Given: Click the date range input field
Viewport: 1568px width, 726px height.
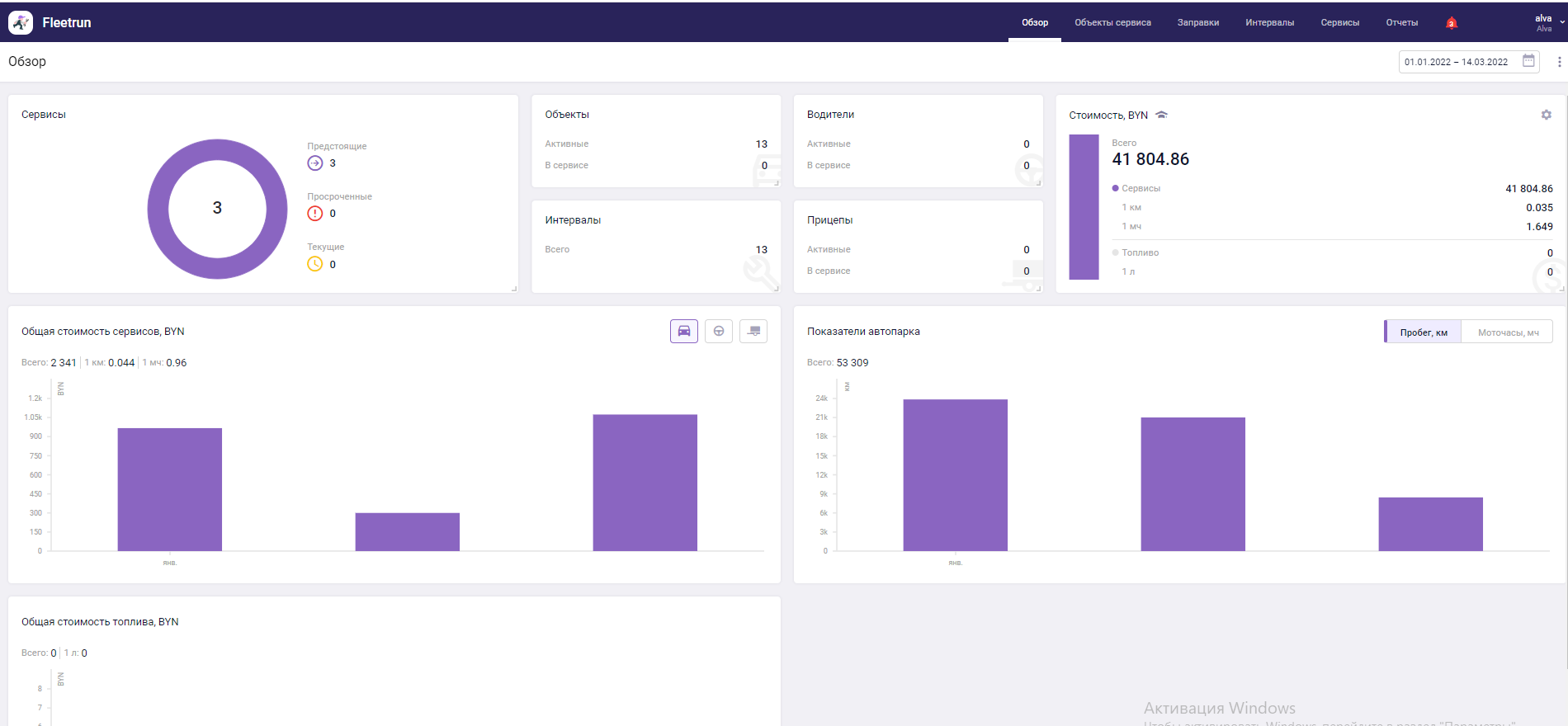Looking at the screenshot, I should click(x=1457, y=62).
